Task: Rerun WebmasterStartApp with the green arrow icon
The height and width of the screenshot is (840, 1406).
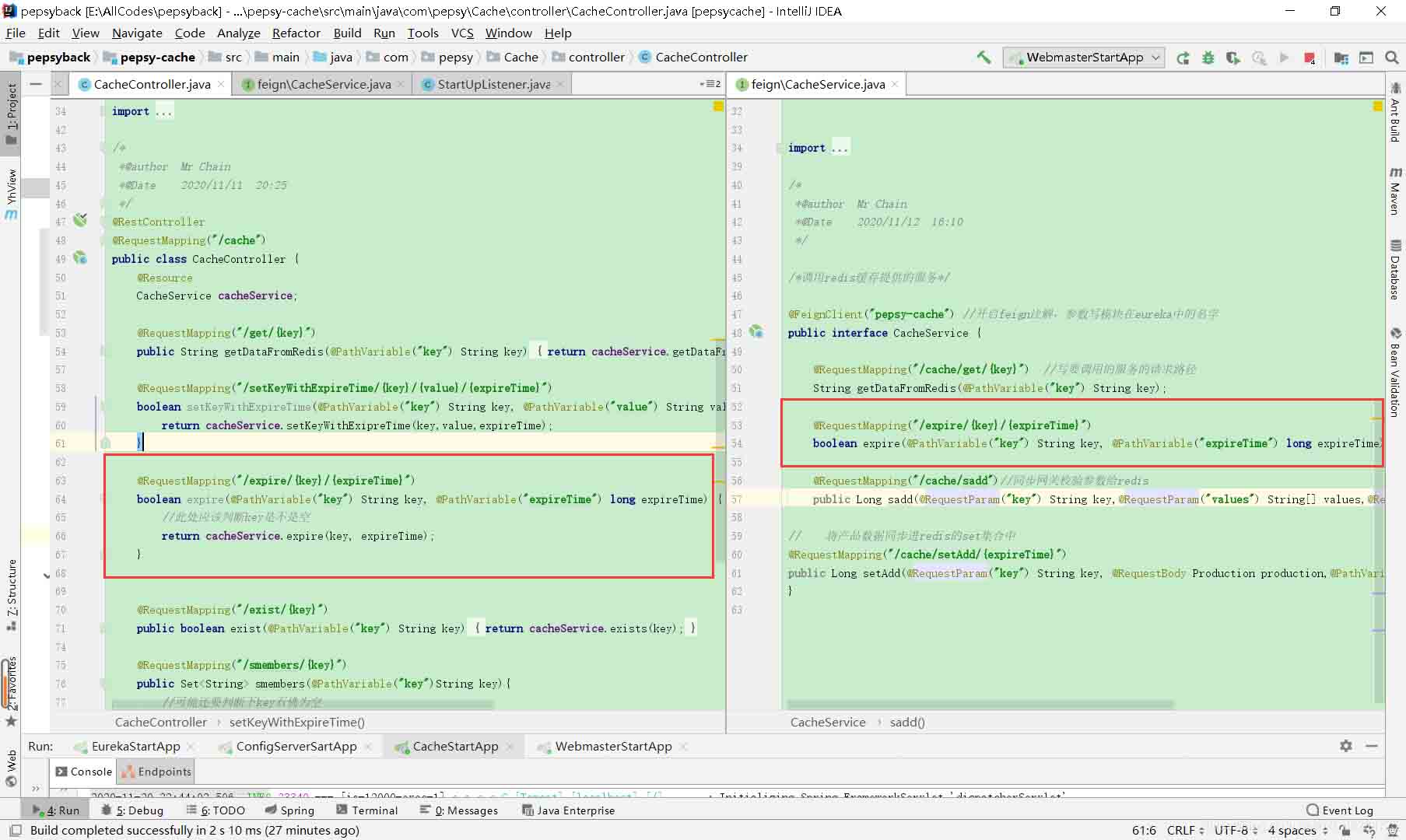Action: pyautogui.click(x=1183, y=58)
